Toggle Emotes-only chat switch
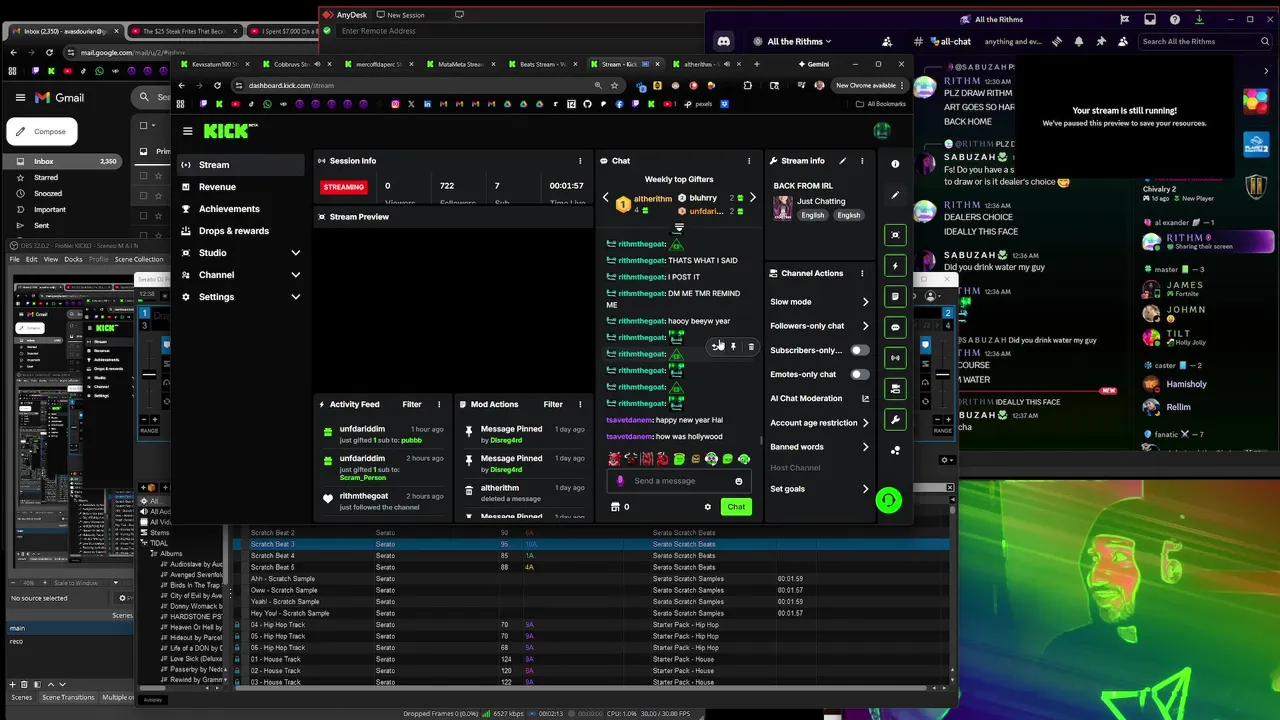1280x720 pixels. [859, 374]
